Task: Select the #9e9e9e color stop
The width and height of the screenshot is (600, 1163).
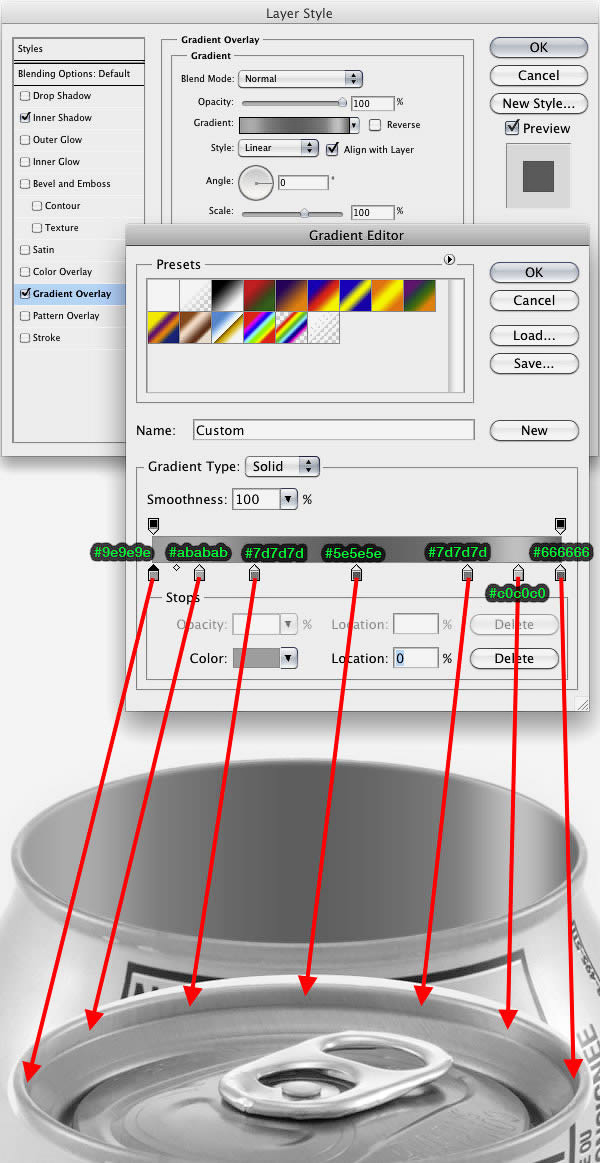Action: coord(154,573)
